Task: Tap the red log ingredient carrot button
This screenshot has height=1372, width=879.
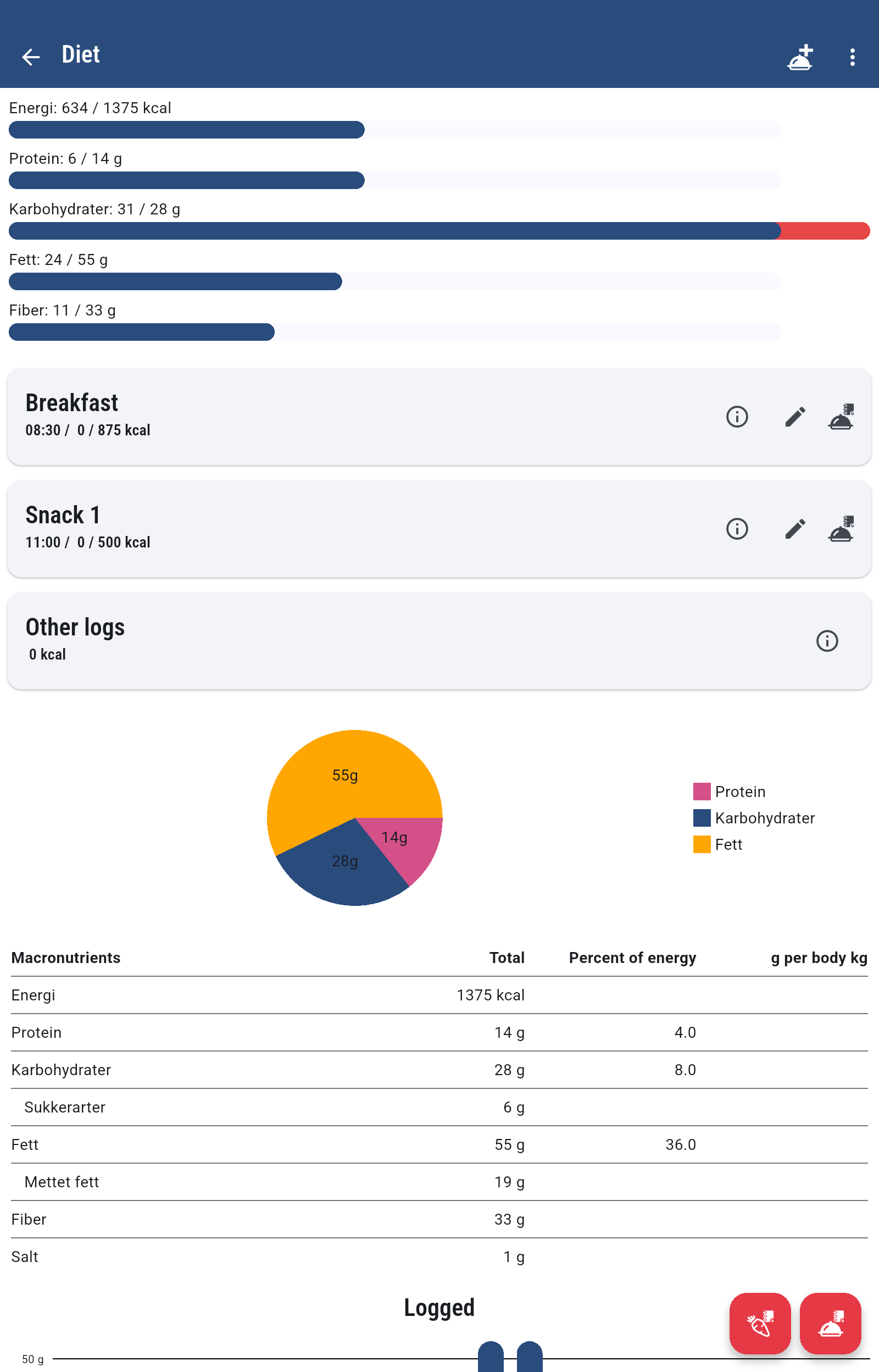Action: pyautogui.click(x=760, y=1324)
